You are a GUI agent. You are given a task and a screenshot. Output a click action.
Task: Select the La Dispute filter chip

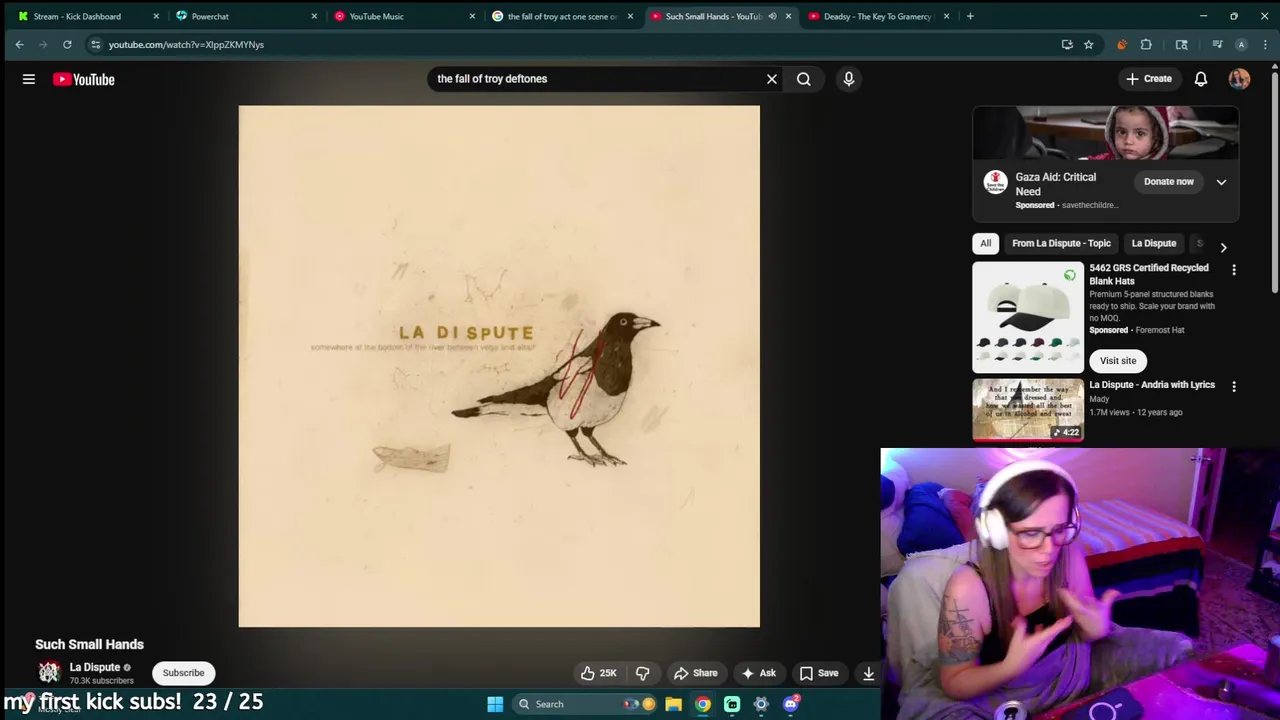1154,243
